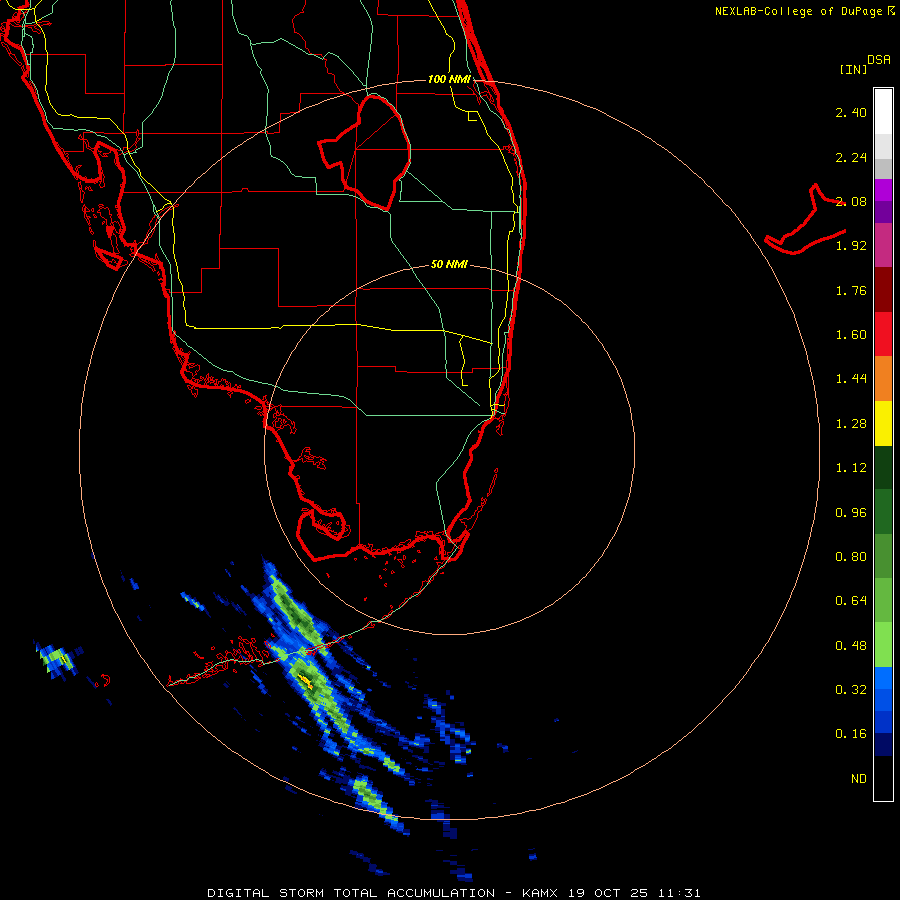Screen dimensions: 900x900
Task: Select the brightest light green swatch near 0.48
Action: (883, 645)
